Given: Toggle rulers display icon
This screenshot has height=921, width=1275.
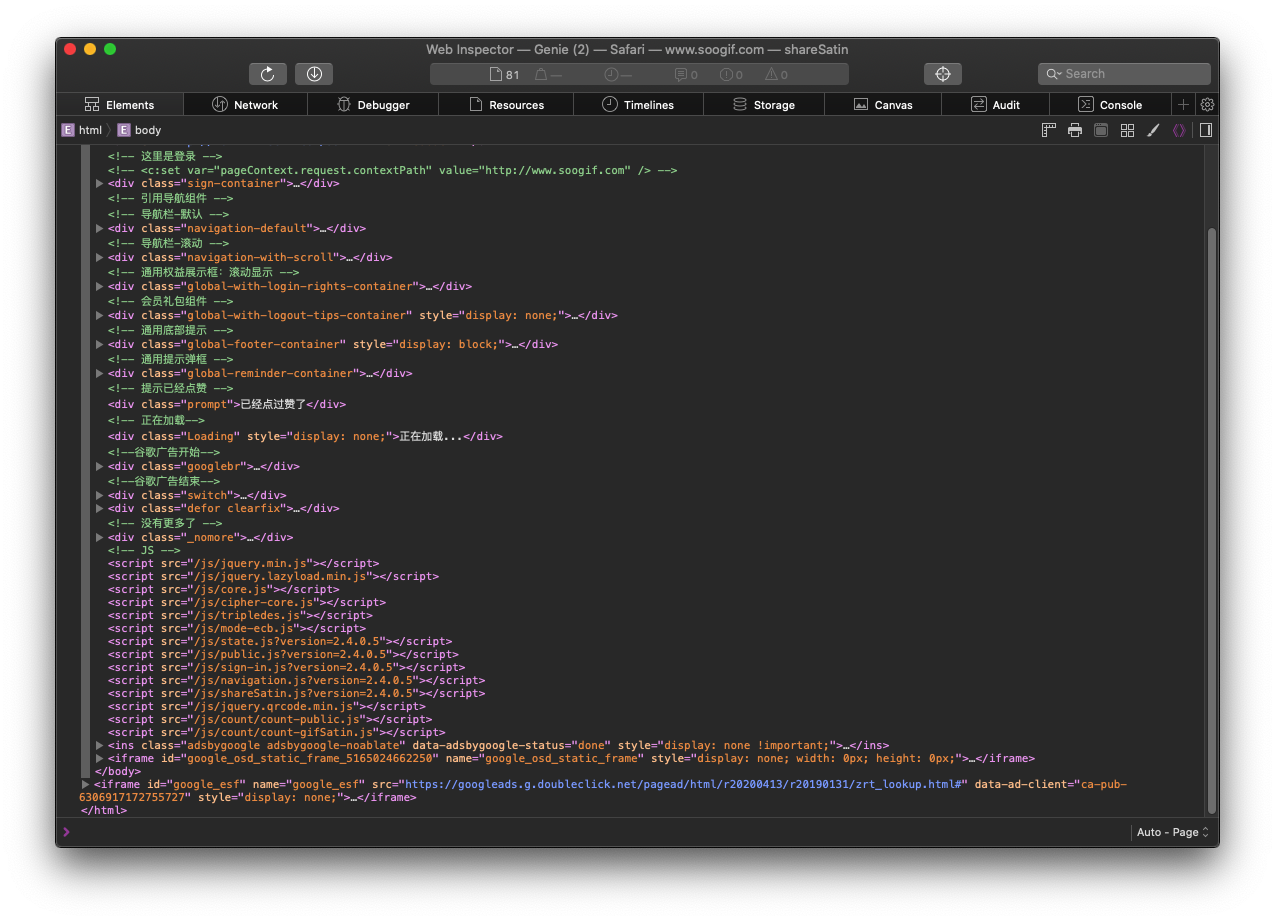Looking at the screenshot, I should [x=1049, y=130].
